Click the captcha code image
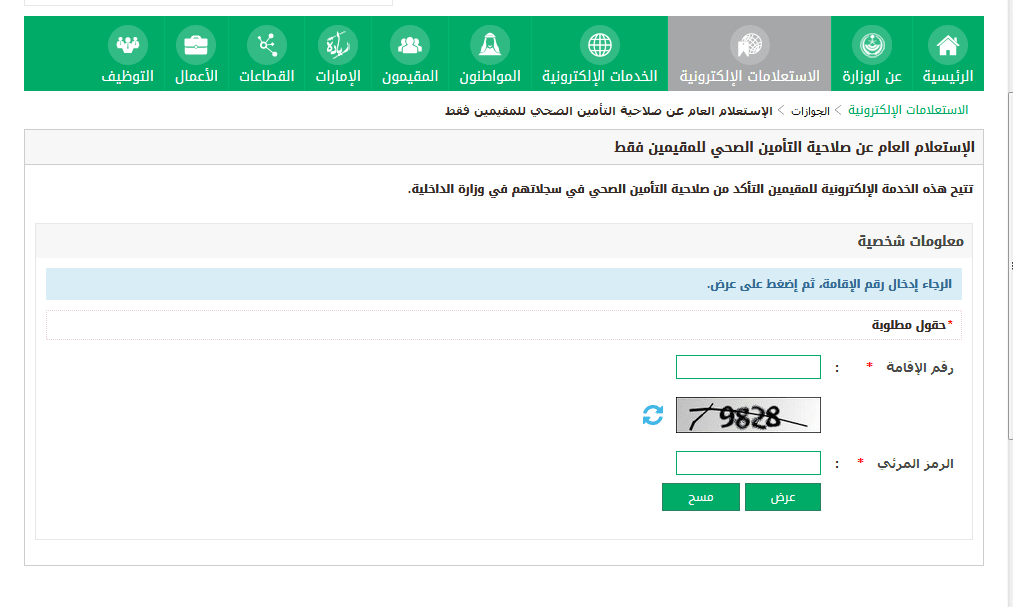Image resolution: width=1013 pixels, height=607 pixels. [747, 414]
